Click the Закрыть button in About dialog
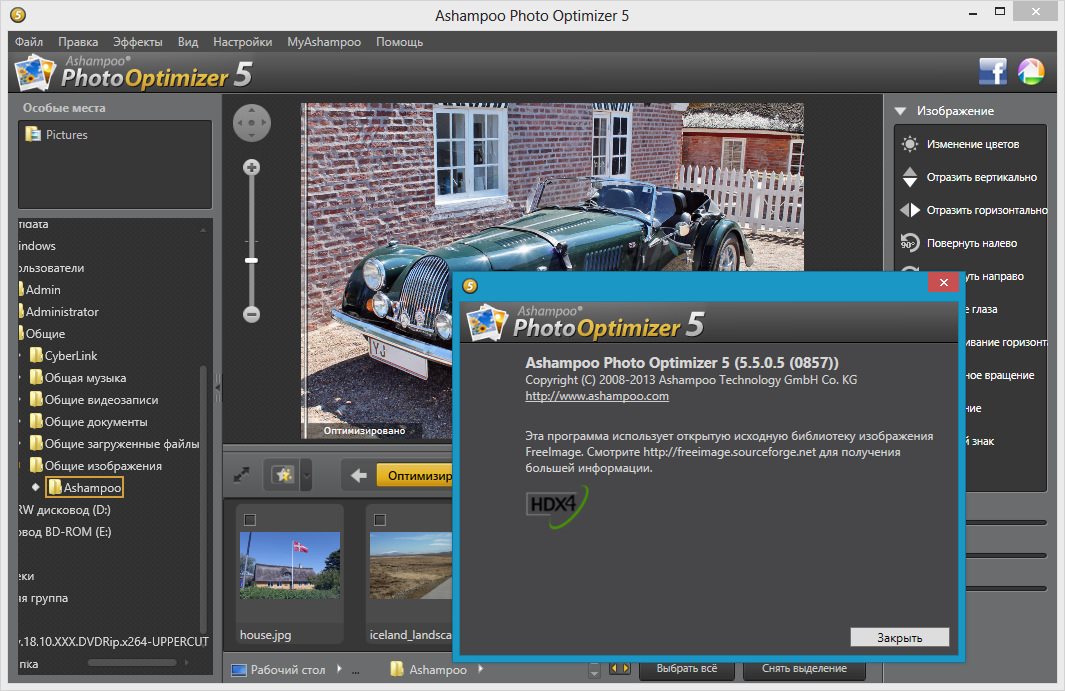1065x691 pixels. (899, 638)
